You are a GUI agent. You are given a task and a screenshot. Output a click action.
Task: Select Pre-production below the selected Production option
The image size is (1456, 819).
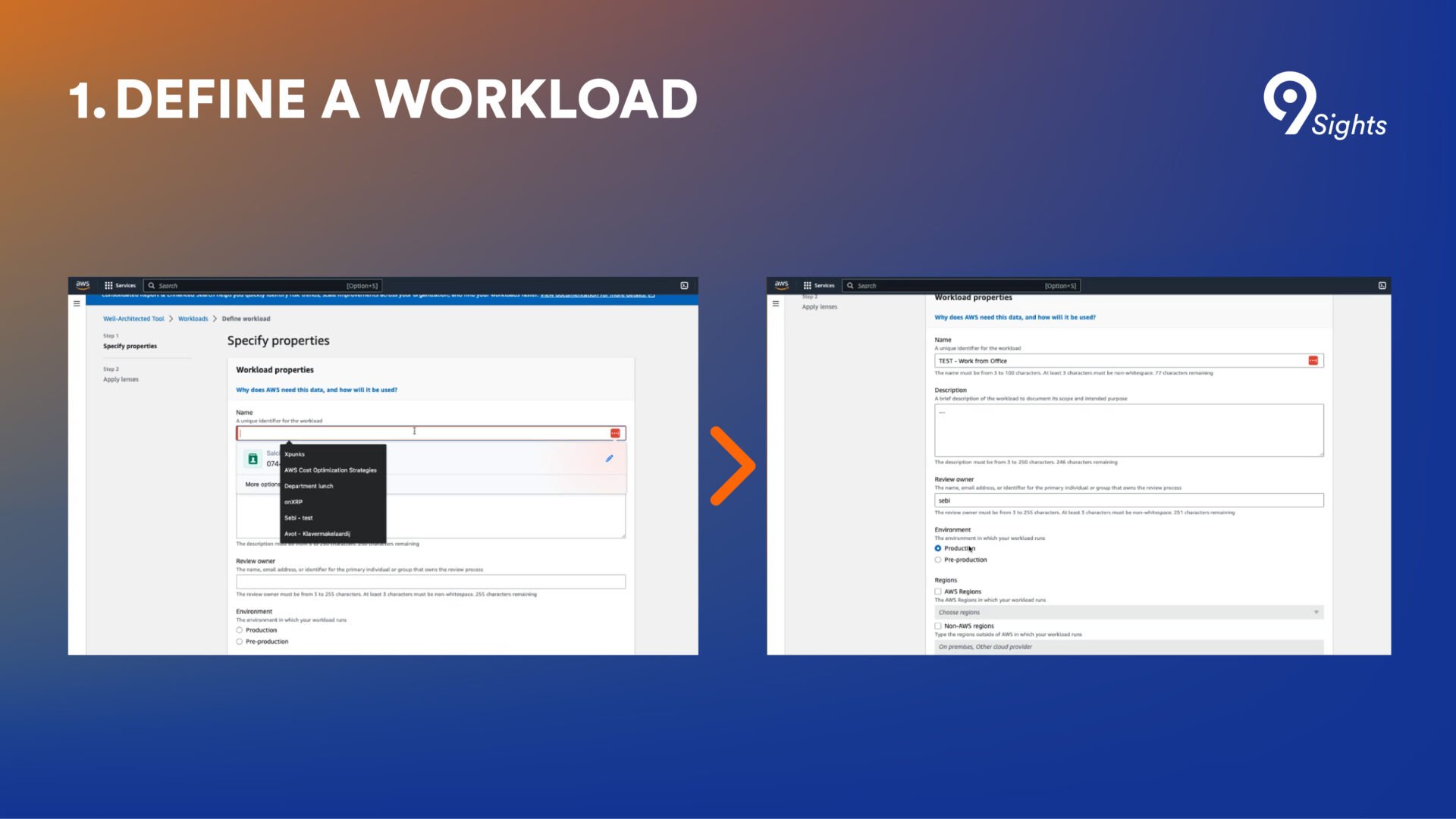(x=938, y=560)
